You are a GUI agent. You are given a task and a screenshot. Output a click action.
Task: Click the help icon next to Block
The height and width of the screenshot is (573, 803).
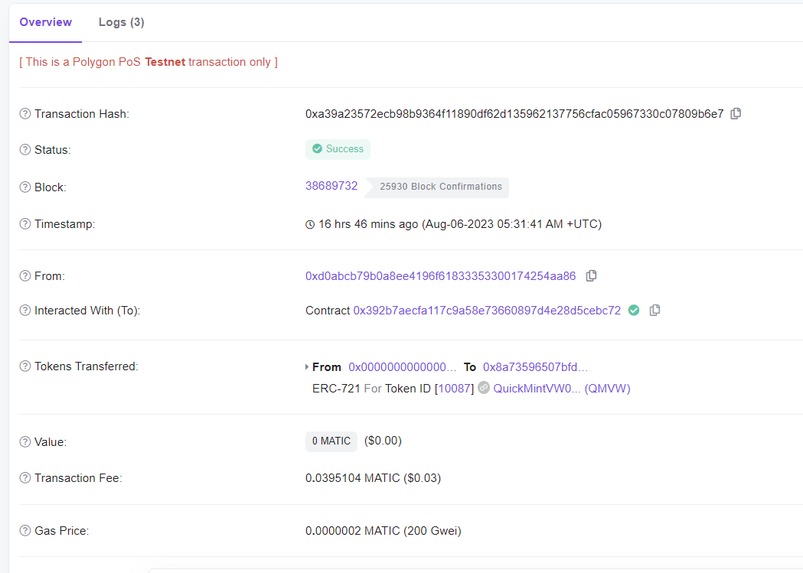(x=25, y=187)
